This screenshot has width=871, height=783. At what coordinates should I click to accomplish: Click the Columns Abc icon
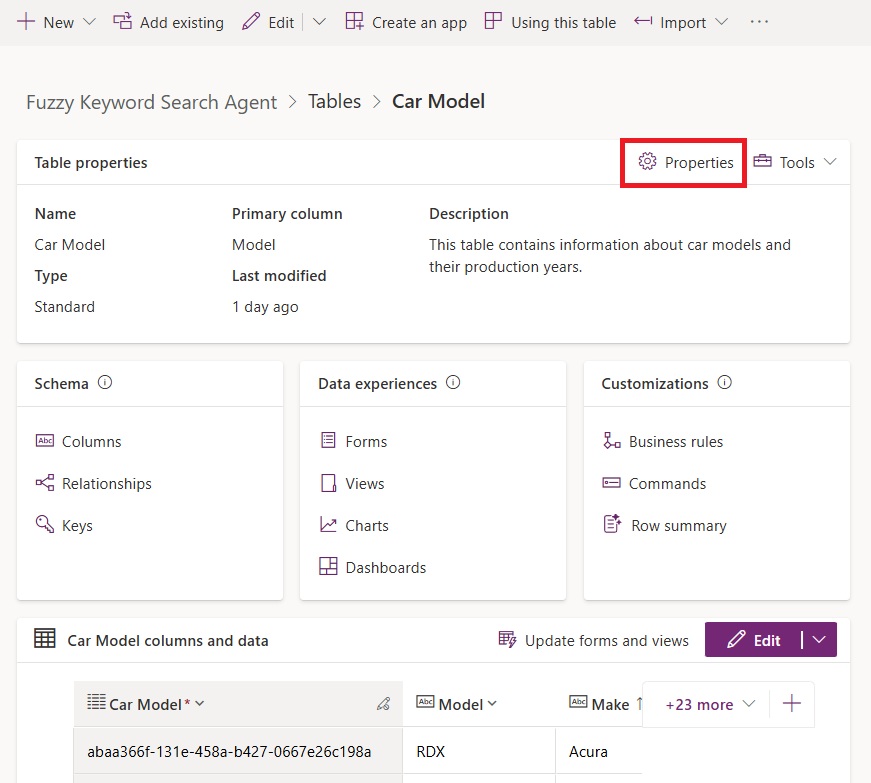[45, 440]
